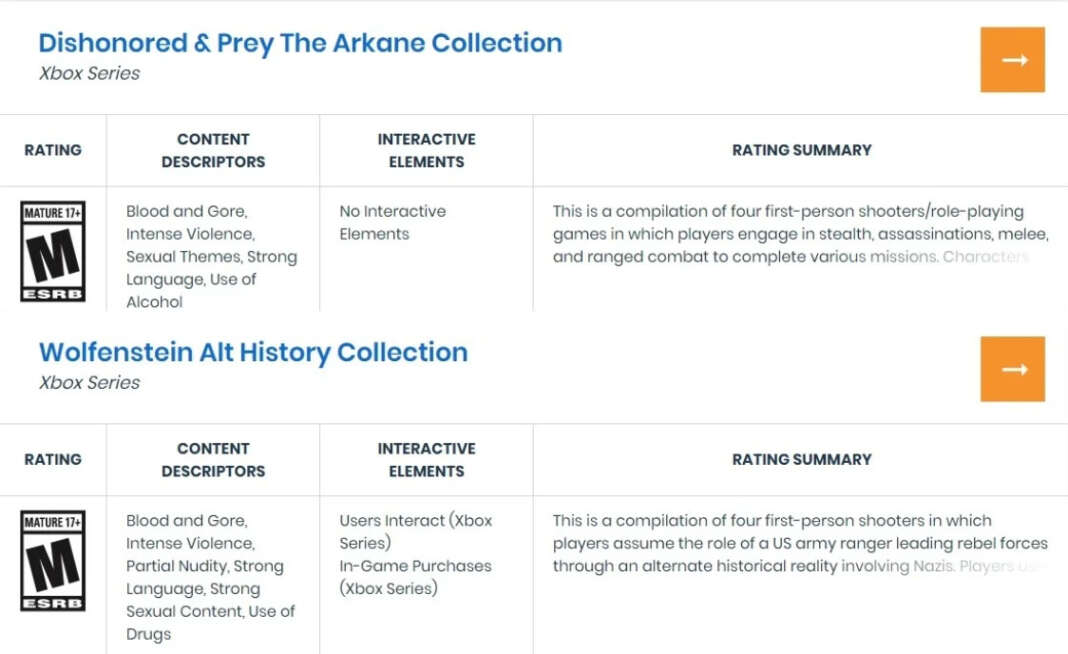
Task: Select the Interactive Elements header in the Dishonored table
Action: coord(426,150)
